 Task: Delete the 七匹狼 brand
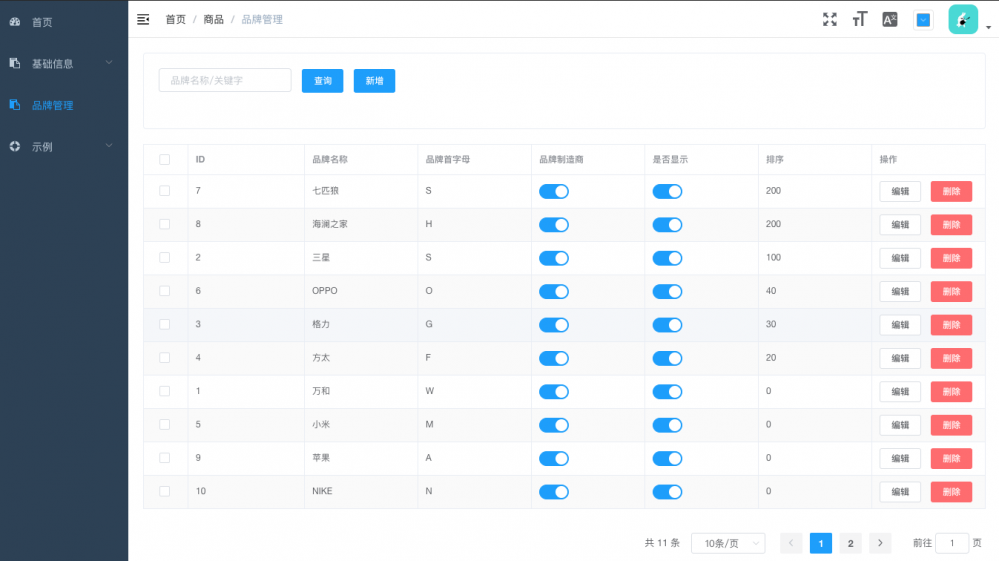point(951,191)
